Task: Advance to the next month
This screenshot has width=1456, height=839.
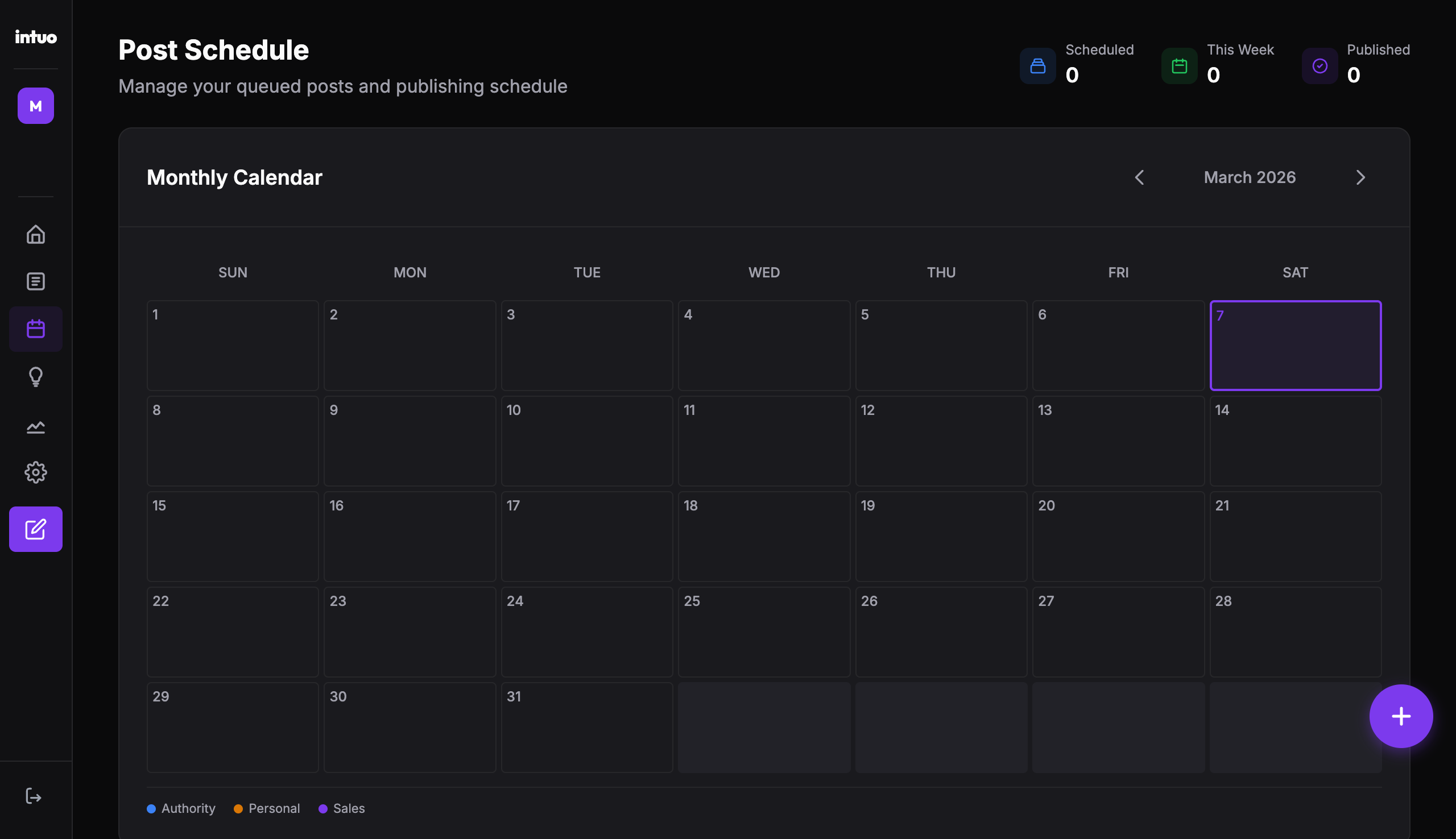Action: tap(1360, 177)
